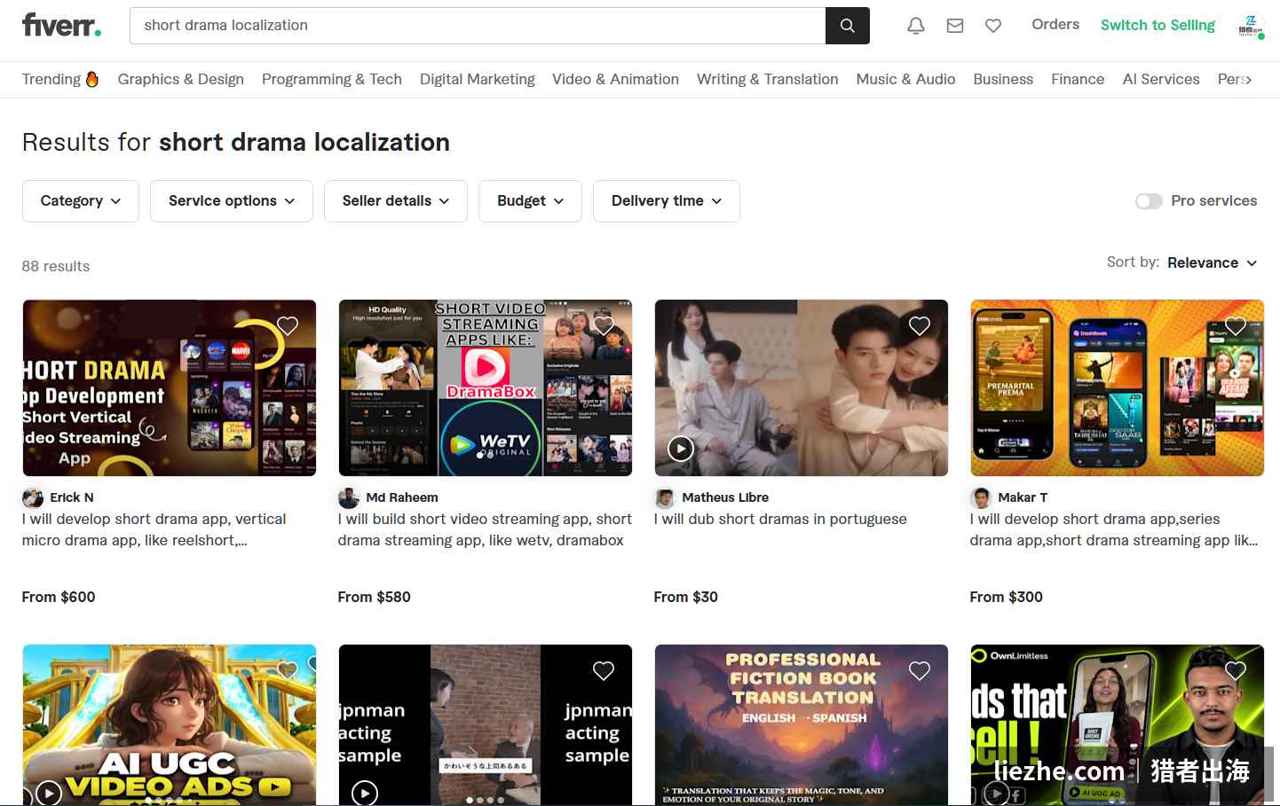Open the Trending category
Image resolution: width=1280 pixels, height=806 pixels.
coord(61,79)
